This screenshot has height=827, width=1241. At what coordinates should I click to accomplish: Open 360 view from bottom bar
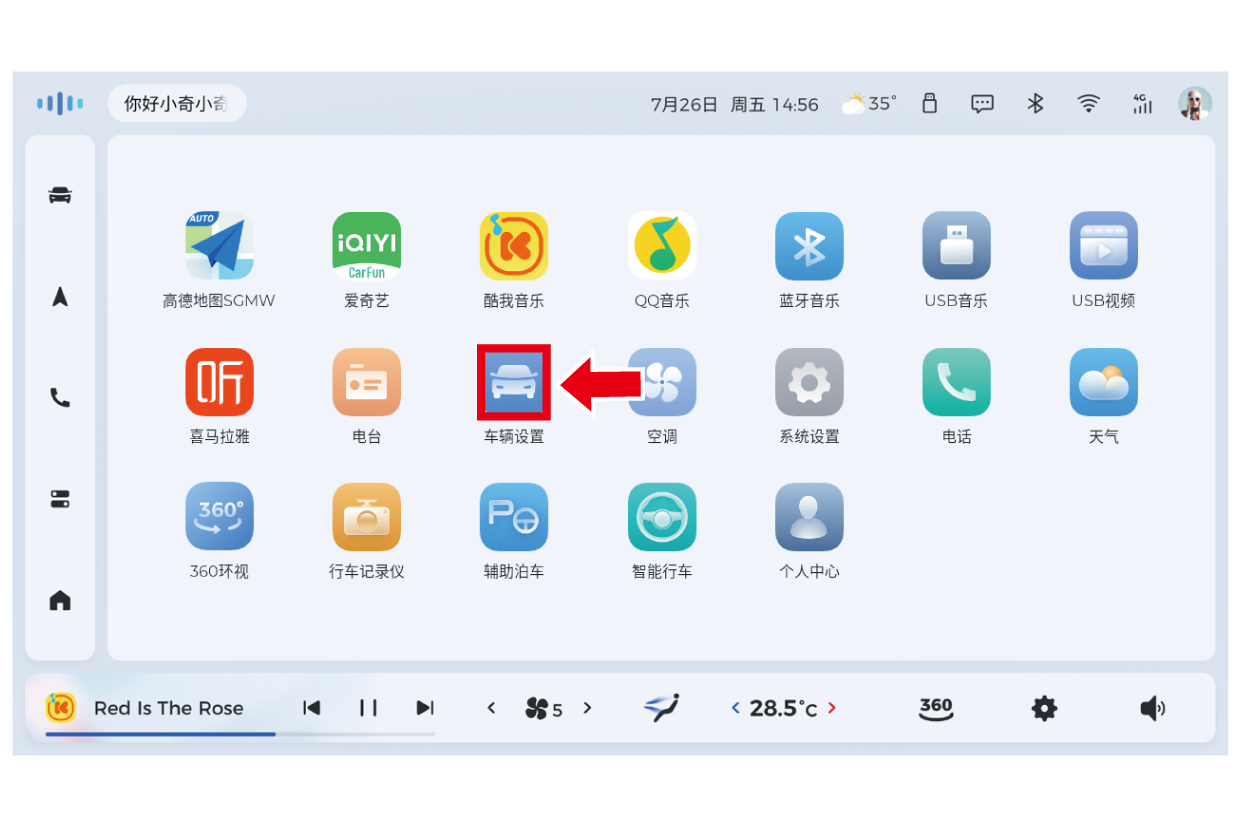click(936, 708)
